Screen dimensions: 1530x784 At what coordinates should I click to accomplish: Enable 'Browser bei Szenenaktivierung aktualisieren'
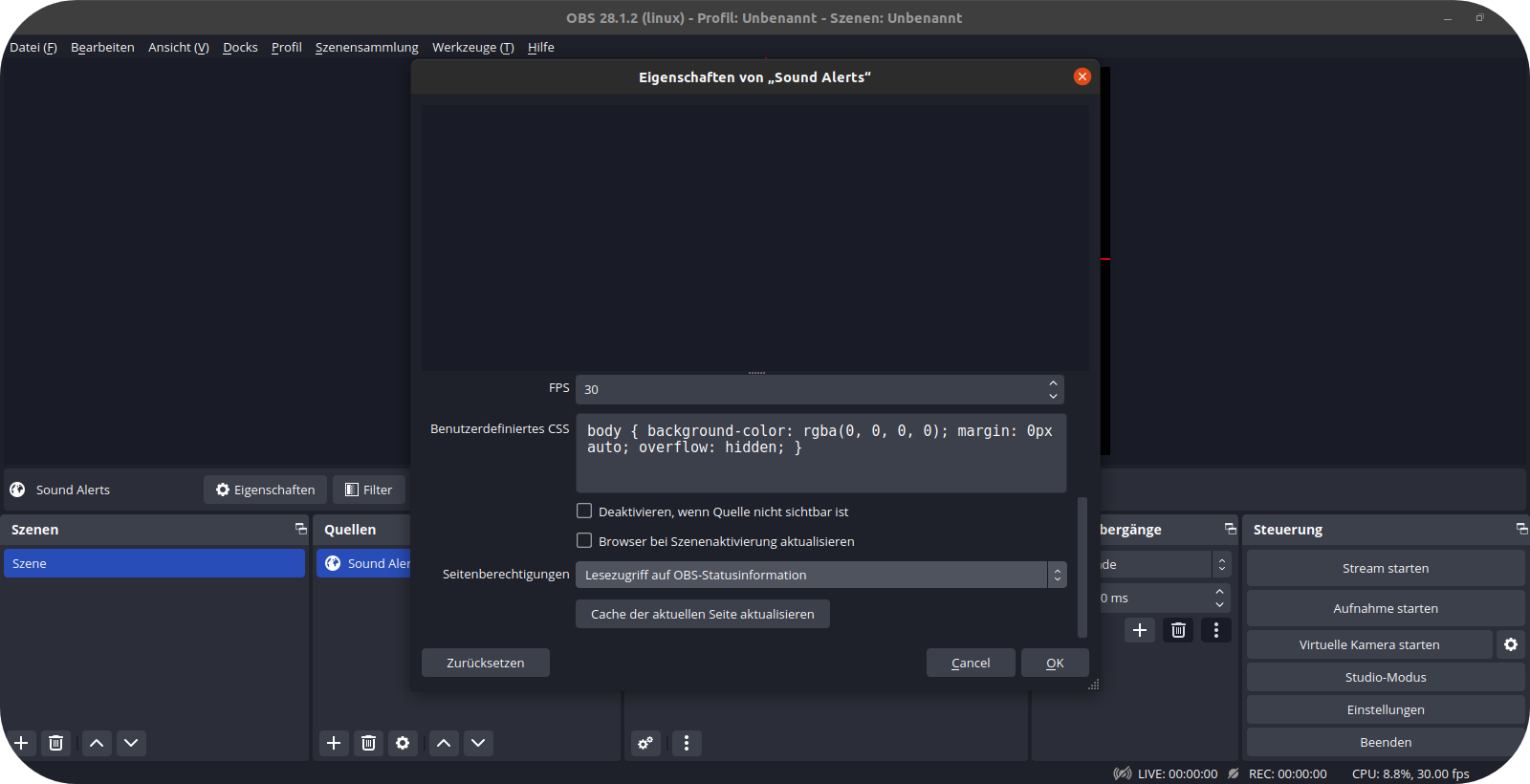584,541
